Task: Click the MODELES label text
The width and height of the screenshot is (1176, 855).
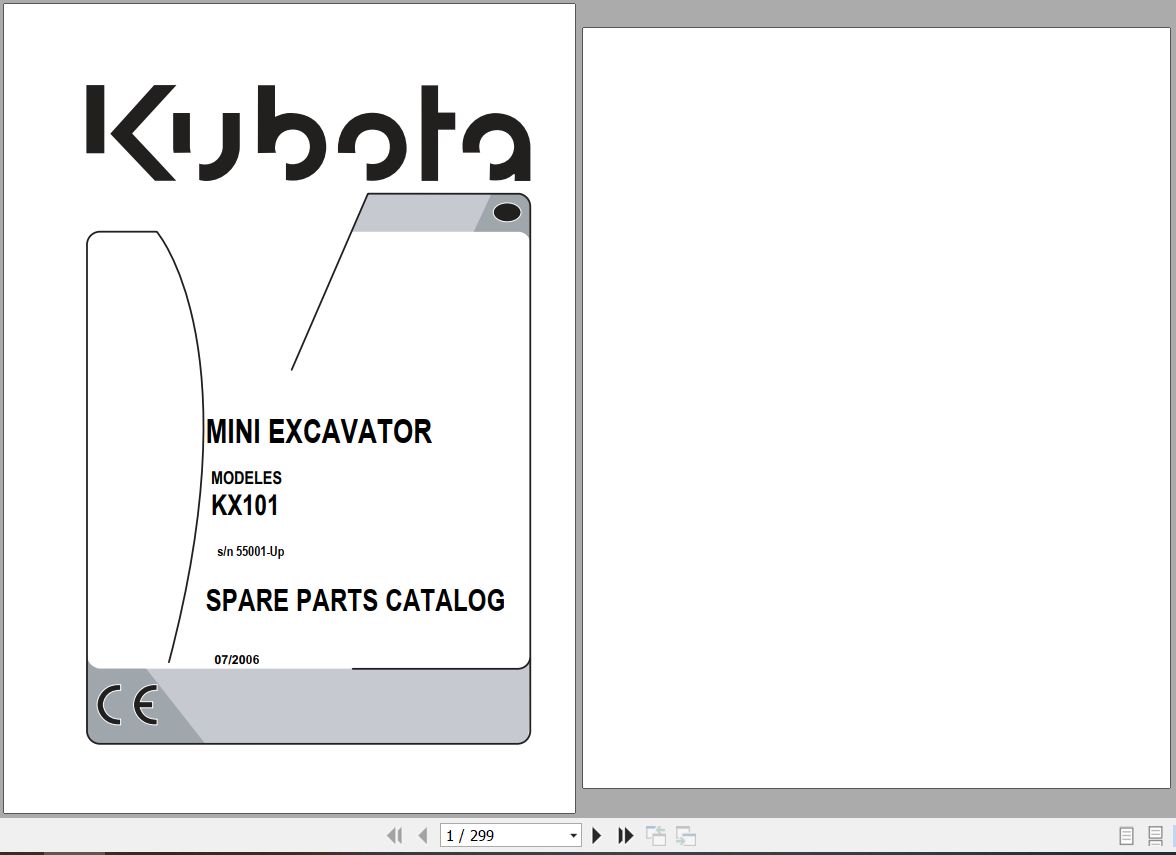Action: (x=246, y=478)
